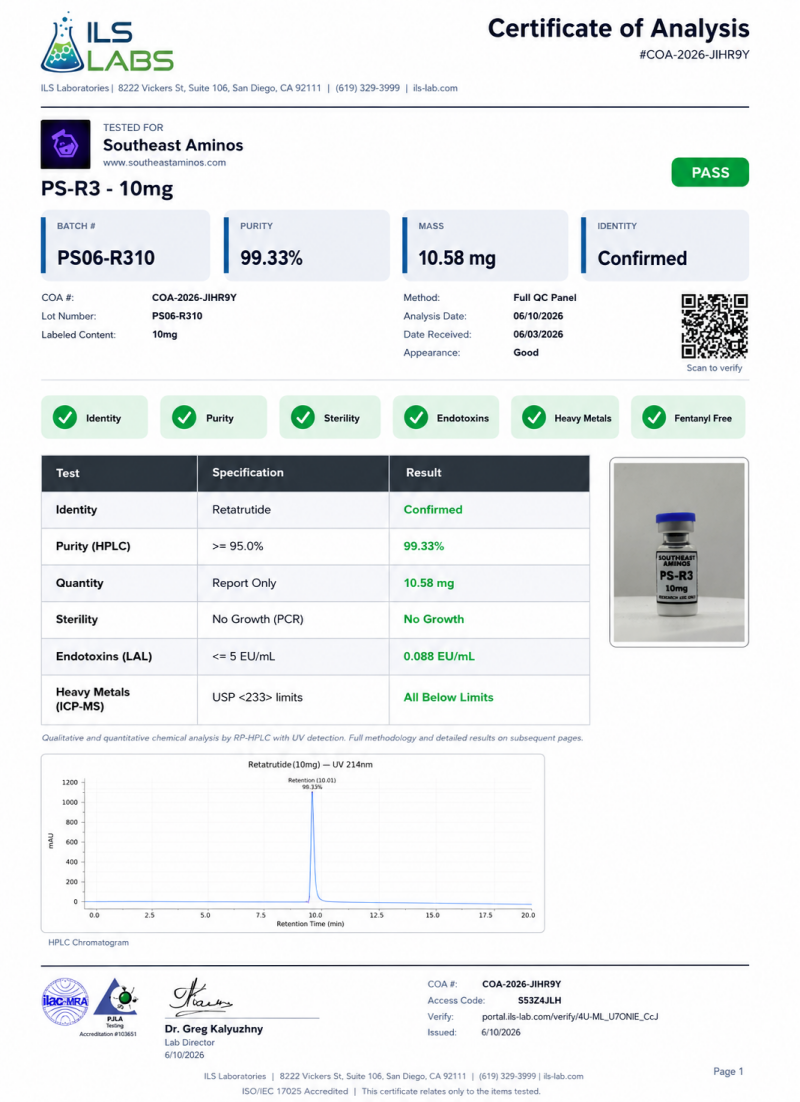Click the green checkmark next to Heavy Metals
The image size is (800, 1102).
[x=534, y=417]
